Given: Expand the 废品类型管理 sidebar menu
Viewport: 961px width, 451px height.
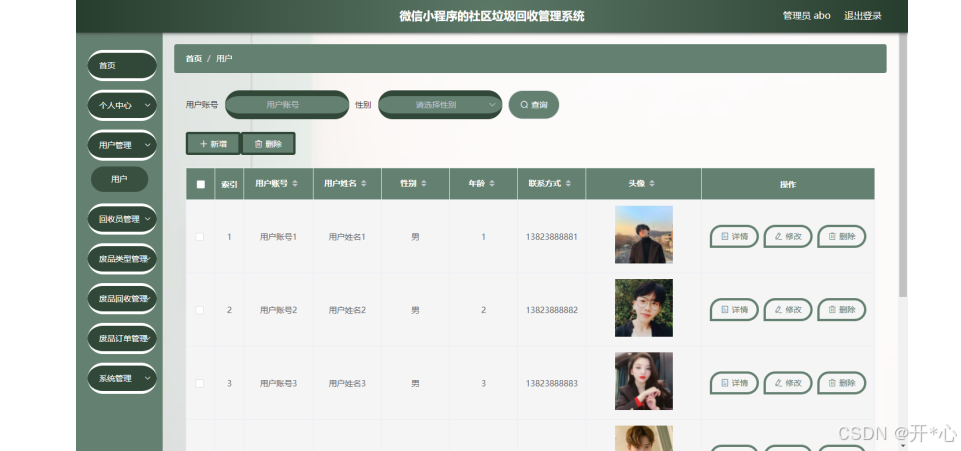Looking at the screenshot, I should [x=122, y=259].
